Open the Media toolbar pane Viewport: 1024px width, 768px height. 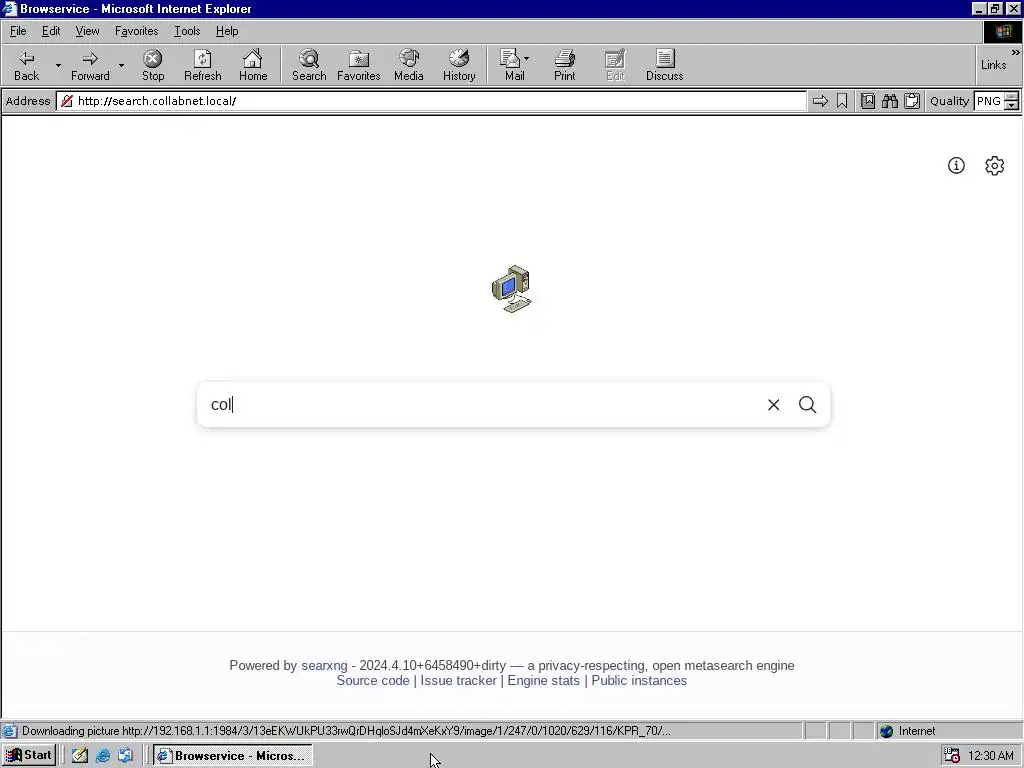pyautogui.click(x=409, y=65)
